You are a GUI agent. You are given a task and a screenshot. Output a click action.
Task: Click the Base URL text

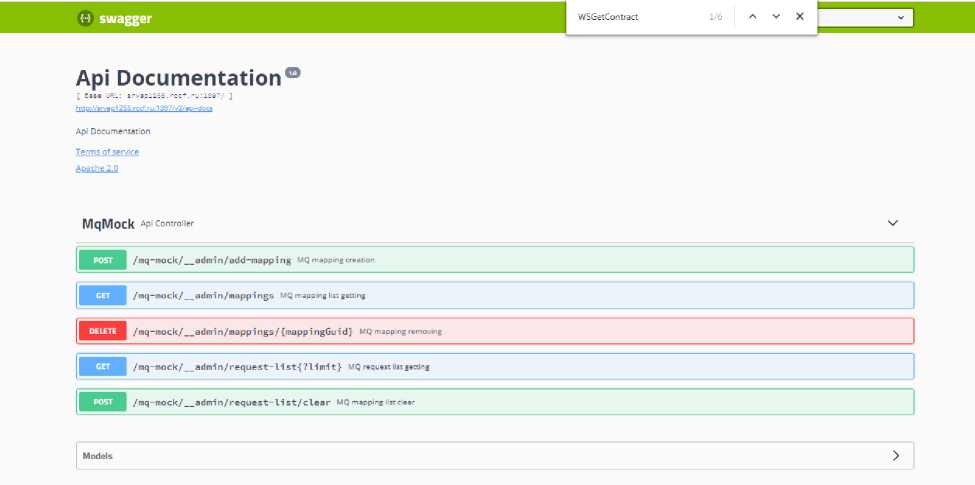pyautogui.click(x=154, y=96)
